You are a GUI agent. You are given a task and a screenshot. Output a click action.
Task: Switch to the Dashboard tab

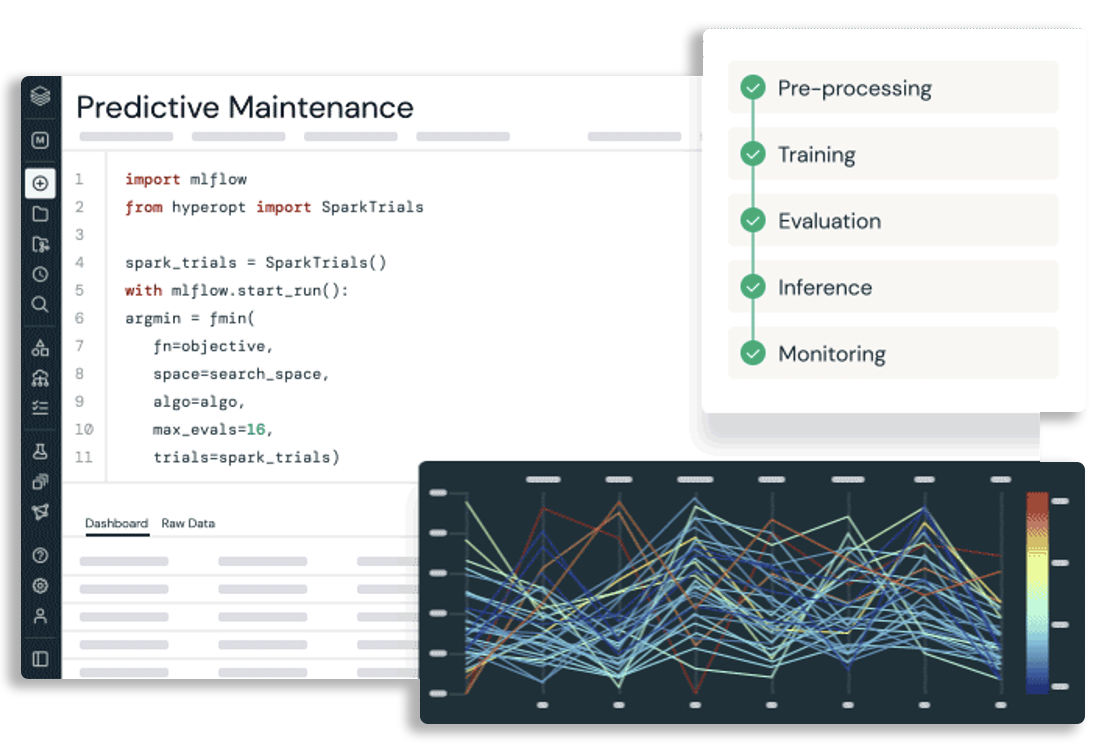[117, 523]
